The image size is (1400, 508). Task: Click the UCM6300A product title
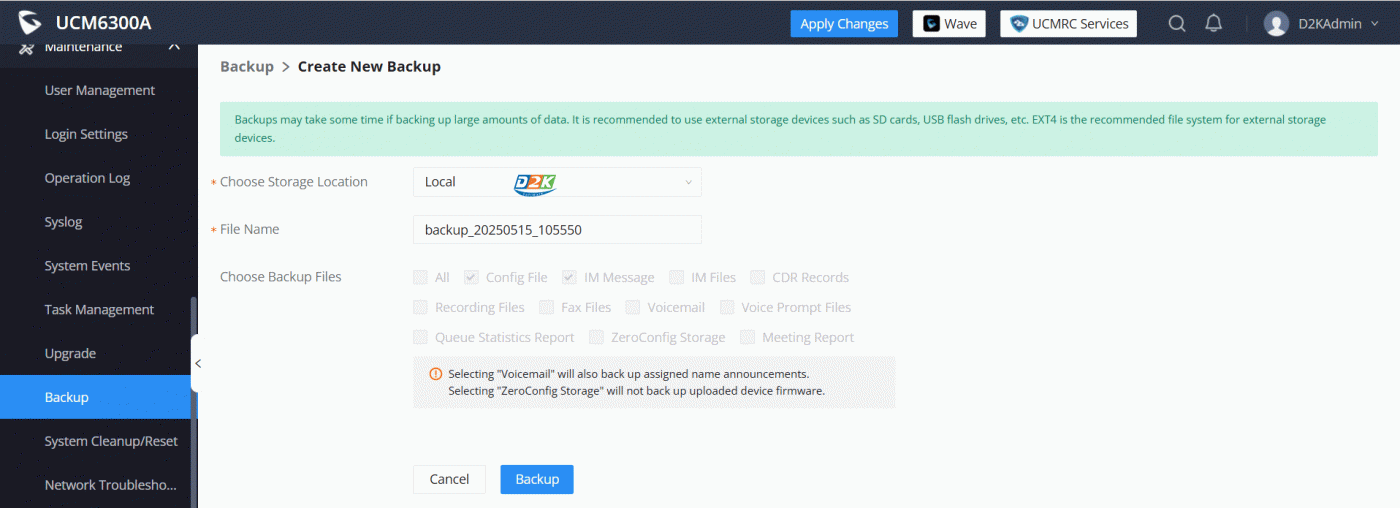pos(104,23)
